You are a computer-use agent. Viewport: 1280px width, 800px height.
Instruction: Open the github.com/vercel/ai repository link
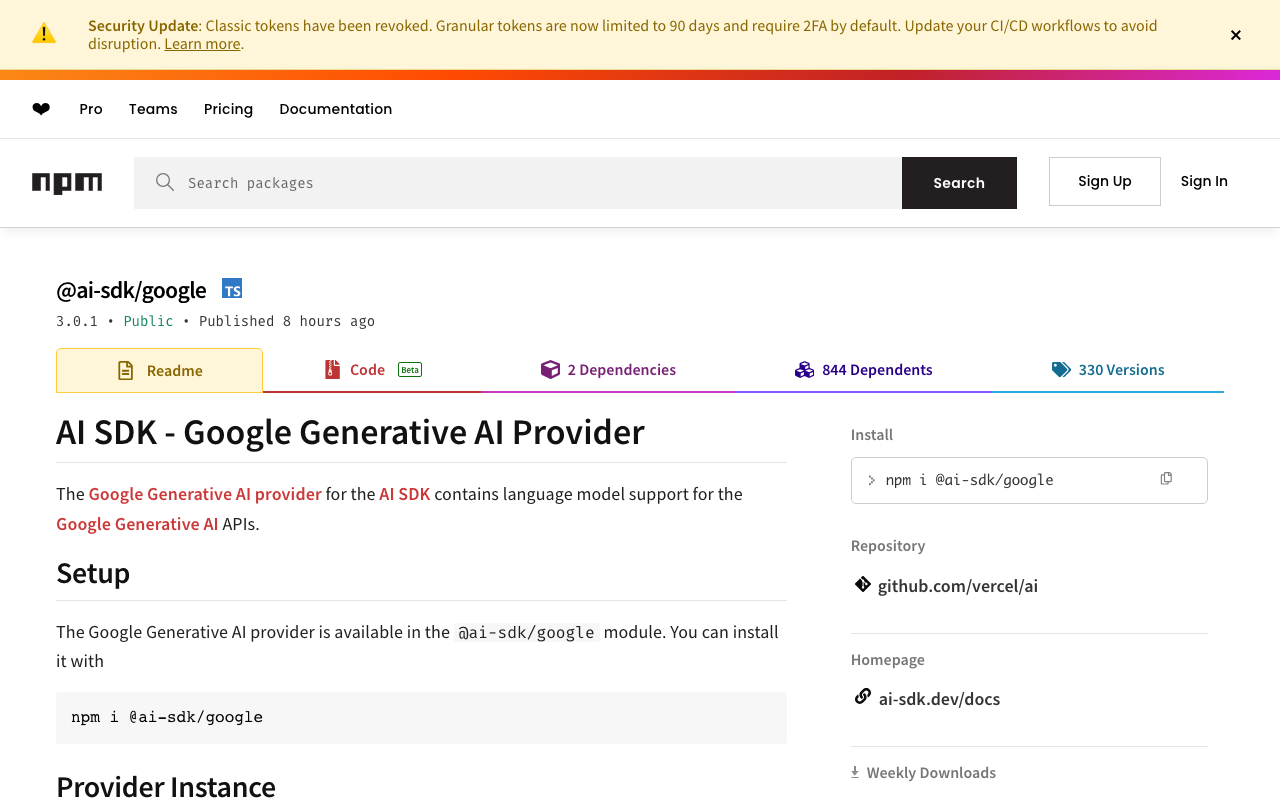coord(957,586)
